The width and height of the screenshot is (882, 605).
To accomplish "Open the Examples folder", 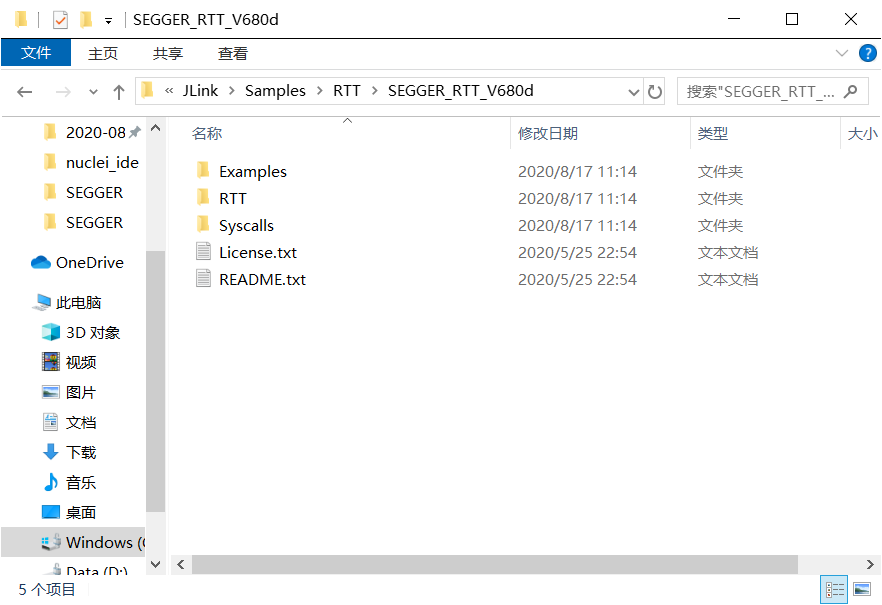I will [x=252, y=172].
